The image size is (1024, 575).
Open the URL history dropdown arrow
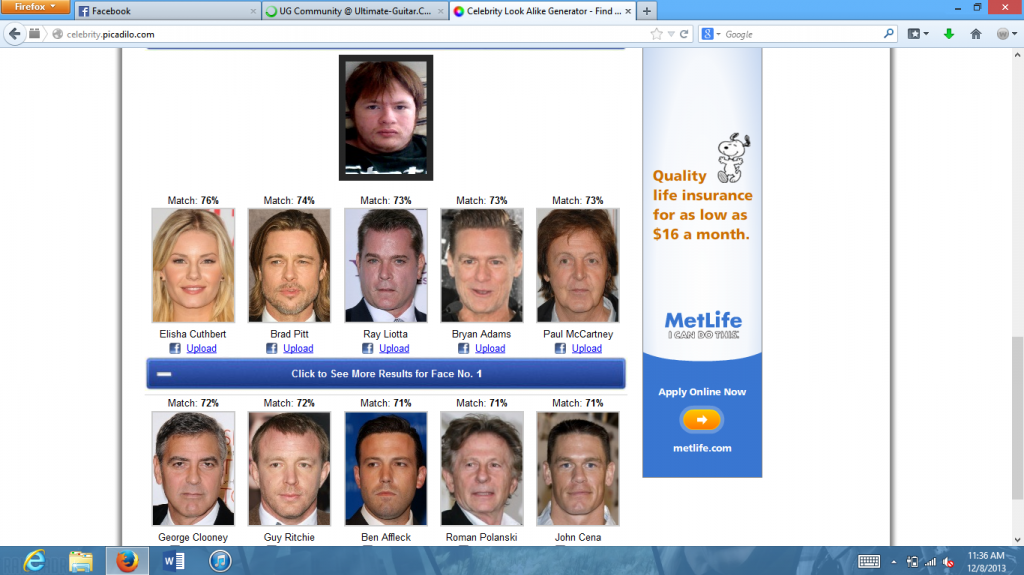[671, 34]
